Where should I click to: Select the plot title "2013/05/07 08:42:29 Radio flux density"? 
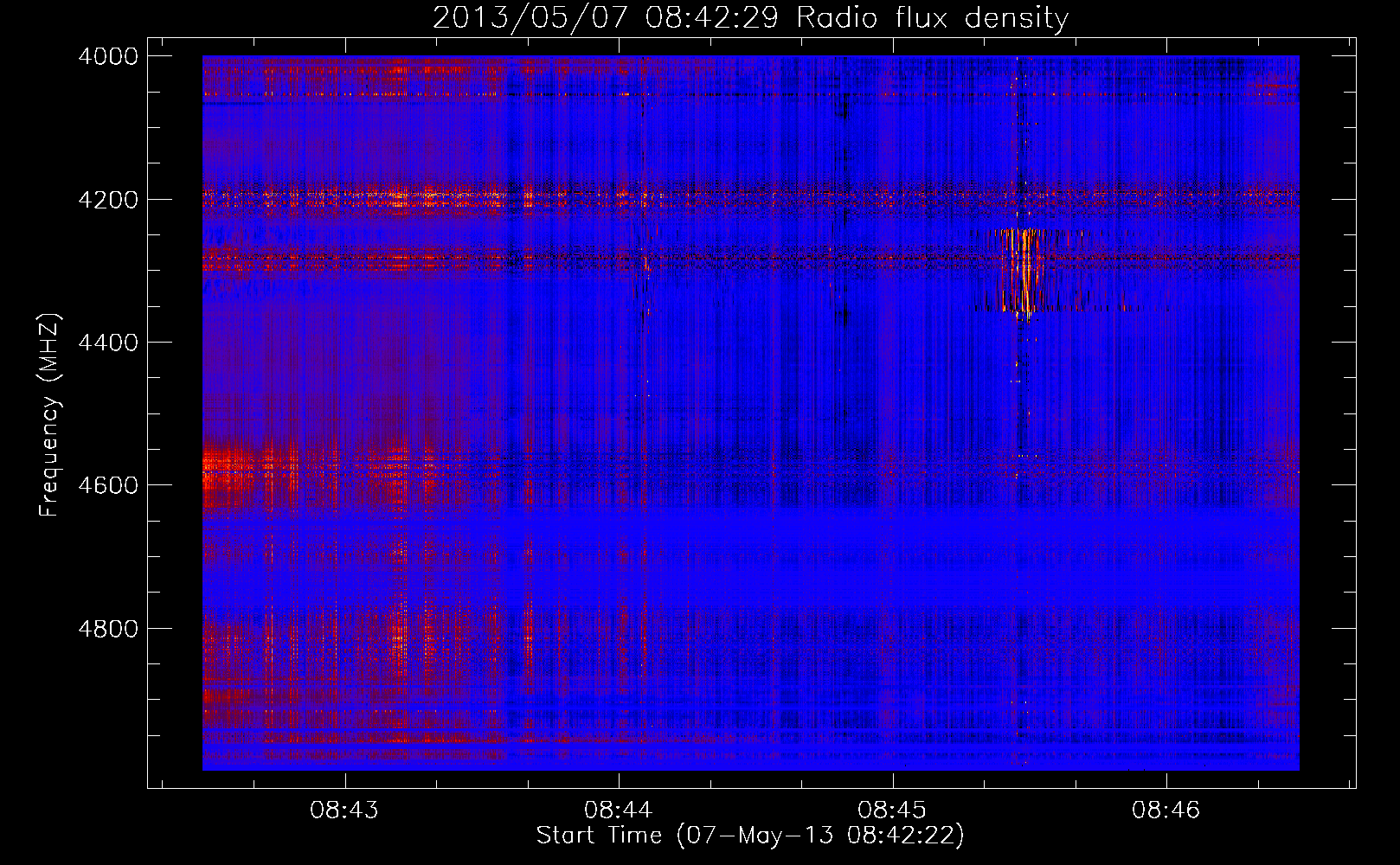[750, 17]
